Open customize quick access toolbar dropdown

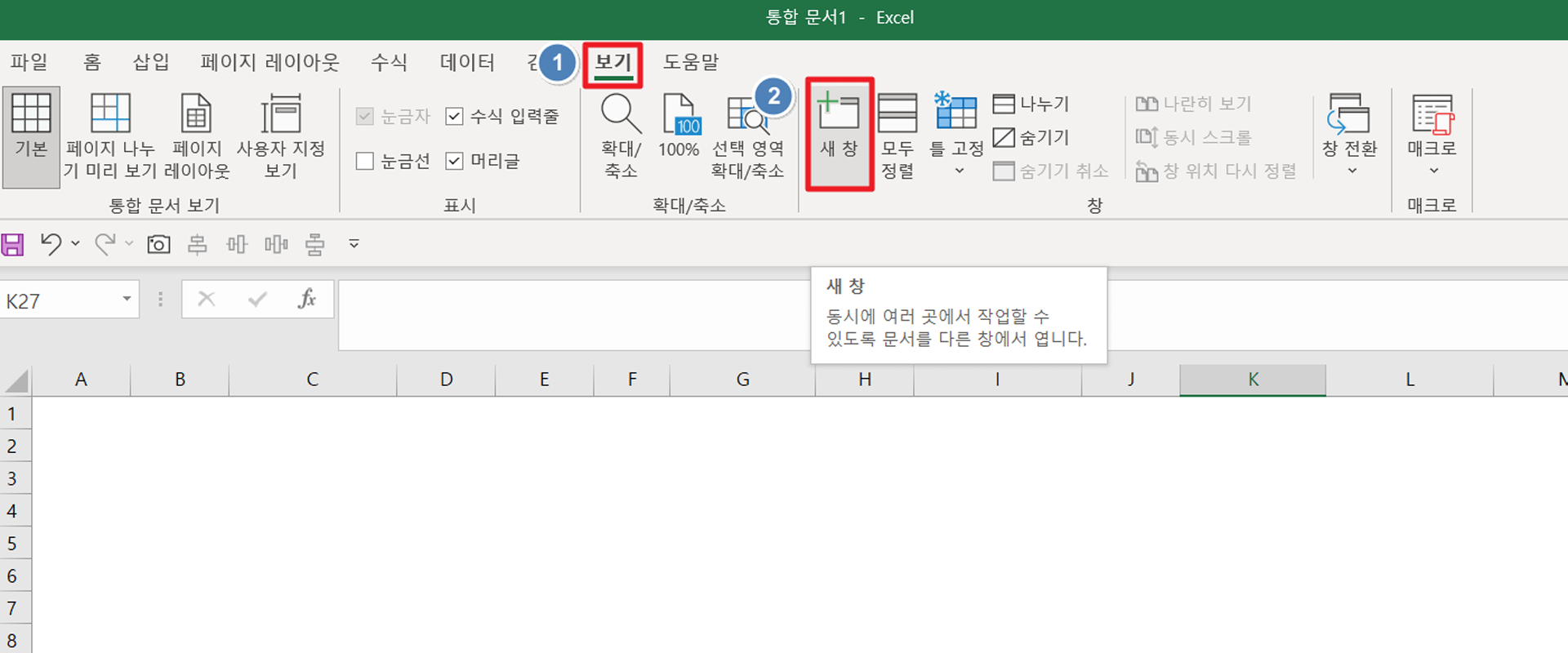click(354, 244)
